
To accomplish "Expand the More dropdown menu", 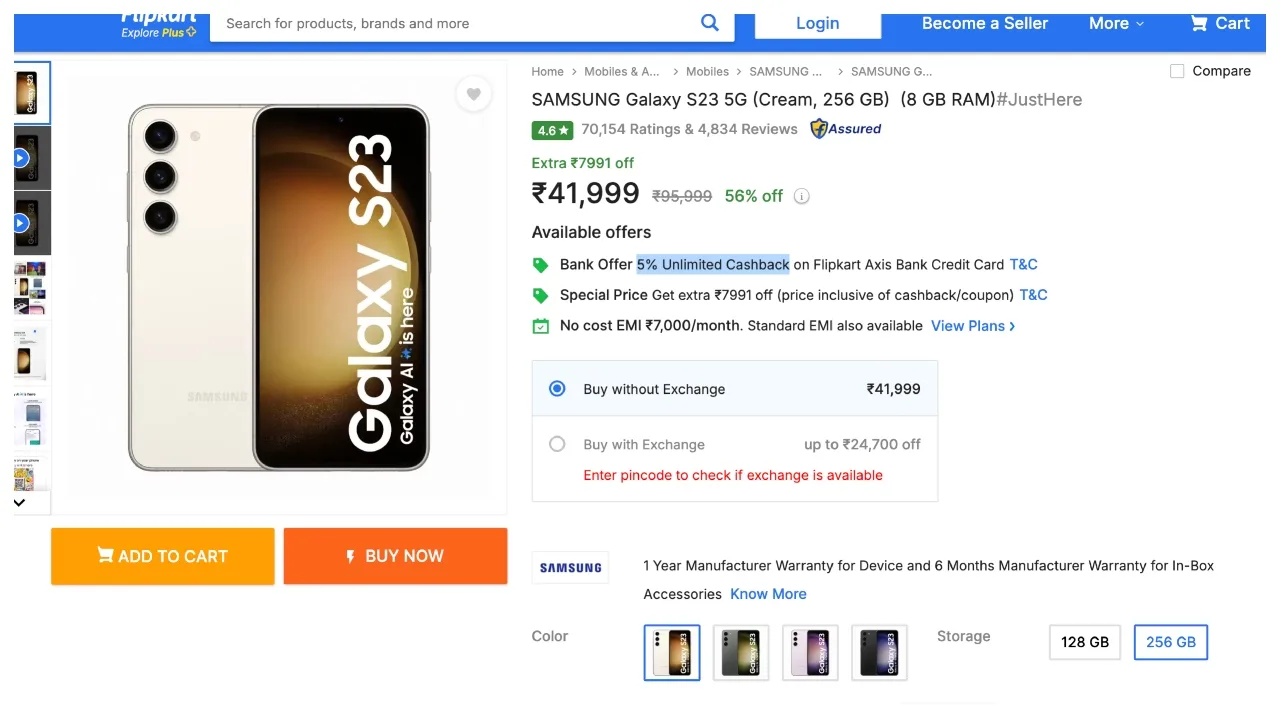I will click(1116, 23).
